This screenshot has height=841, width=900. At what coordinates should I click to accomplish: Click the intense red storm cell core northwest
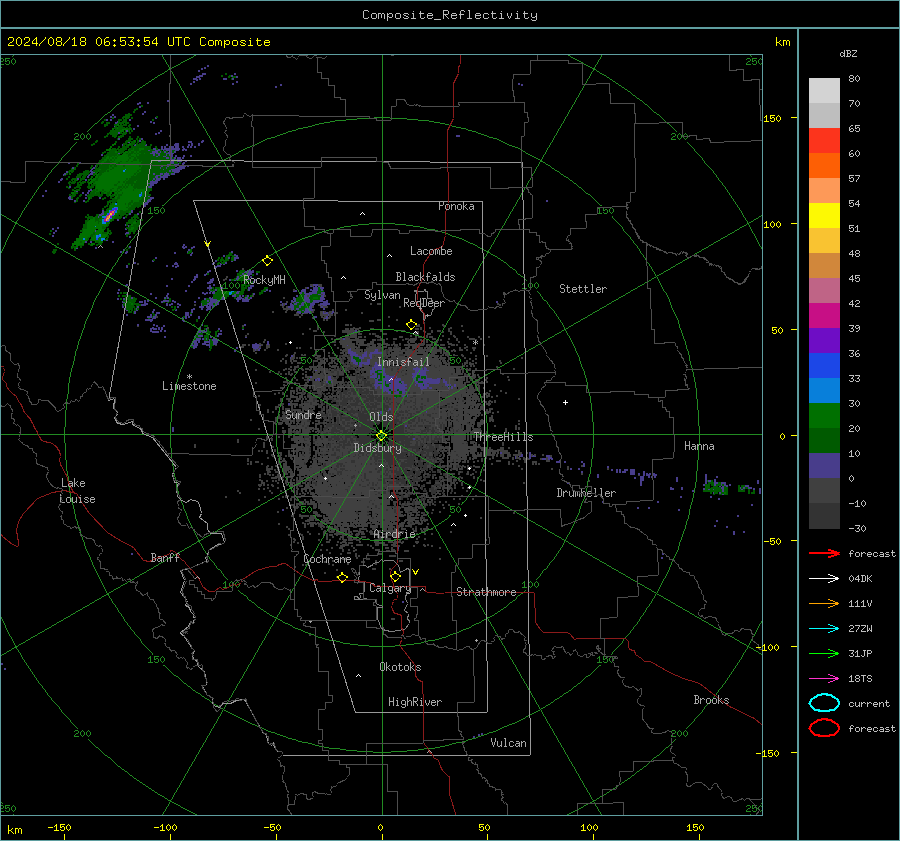pos(109,215)
